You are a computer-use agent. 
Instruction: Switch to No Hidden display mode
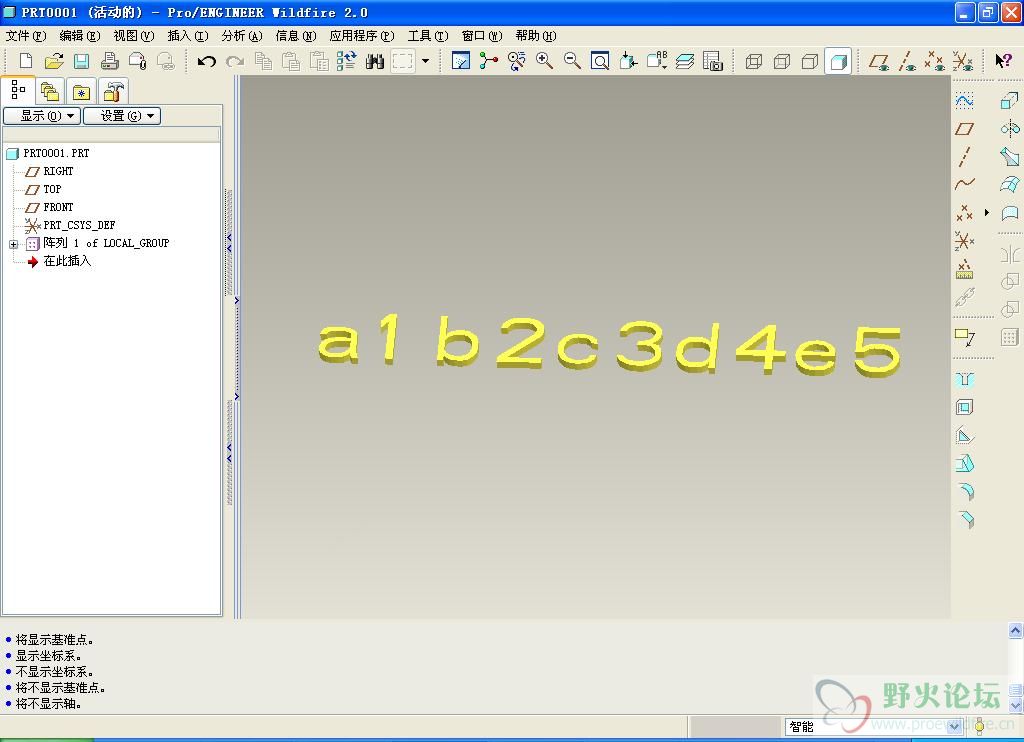click(810, 61)
